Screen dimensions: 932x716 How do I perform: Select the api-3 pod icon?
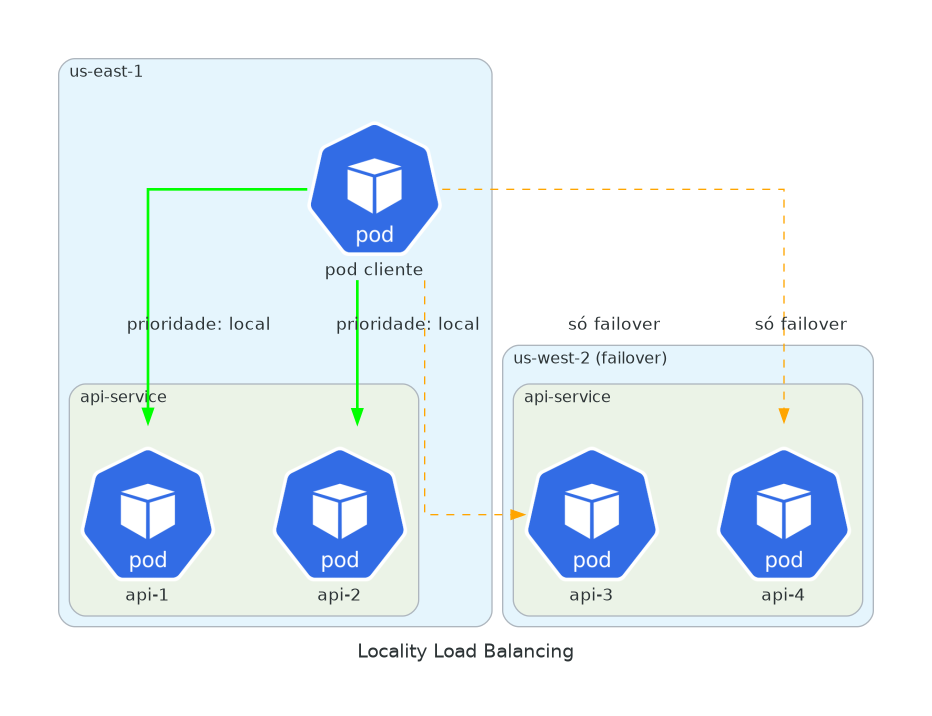pos(591,515)
